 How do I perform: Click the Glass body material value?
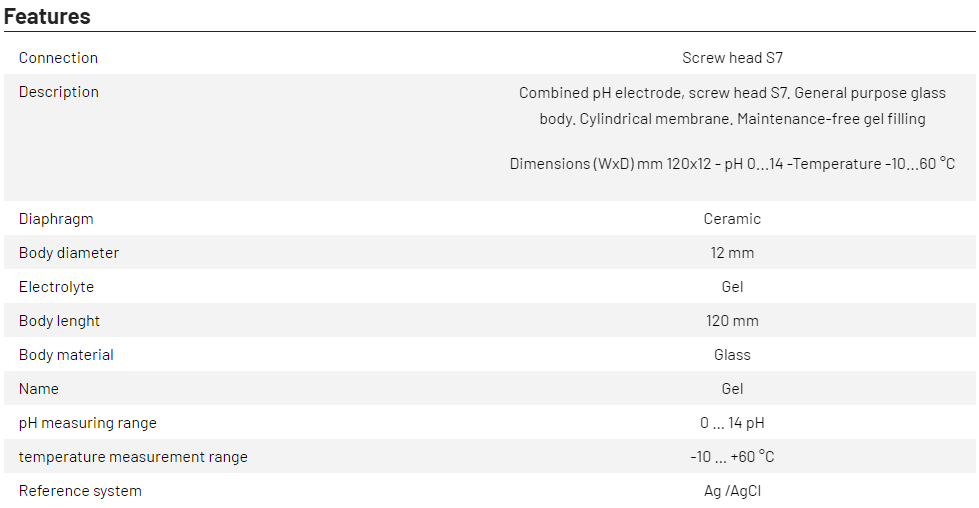click(x=732, y=355)
